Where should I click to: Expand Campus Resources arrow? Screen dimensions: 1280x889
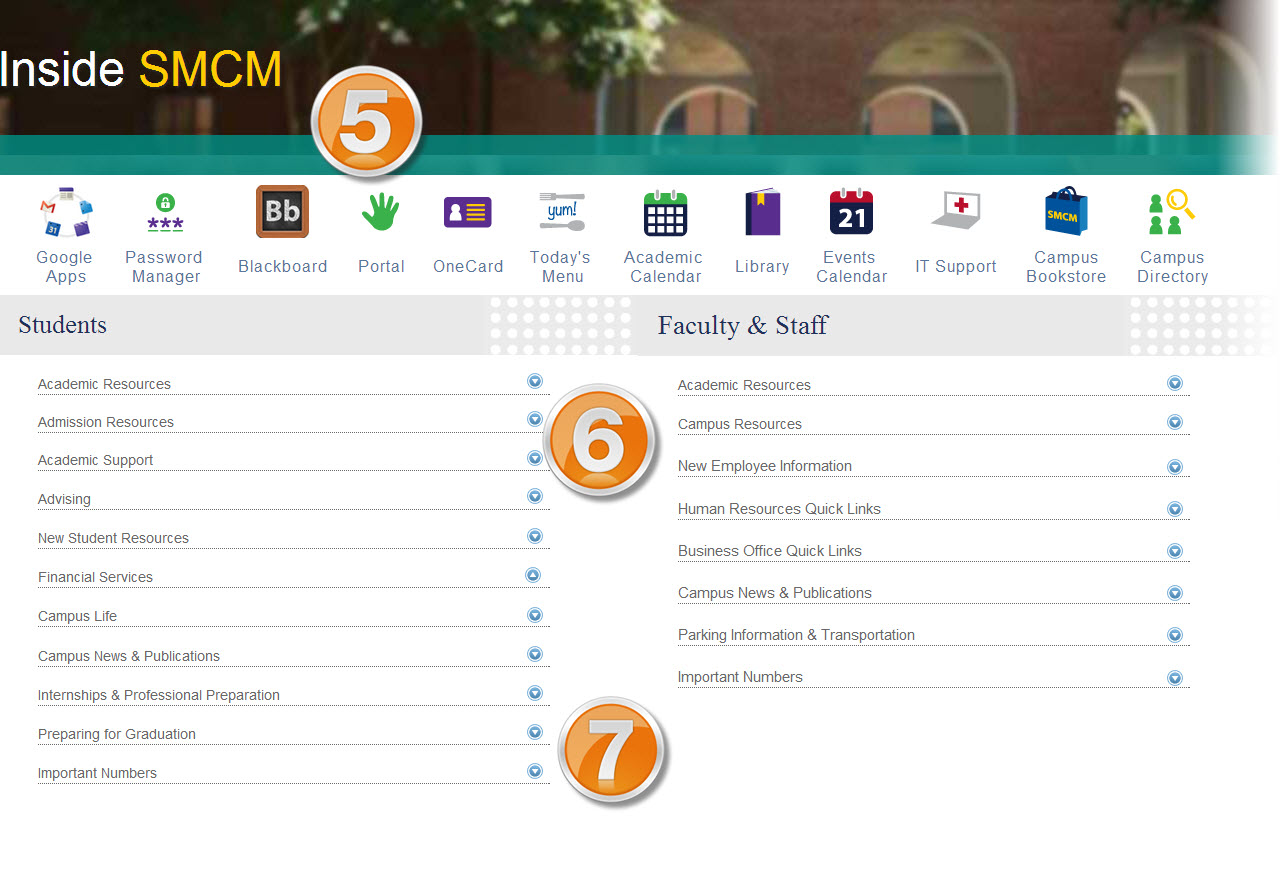pyautogui.click(x=1175, y=422)
